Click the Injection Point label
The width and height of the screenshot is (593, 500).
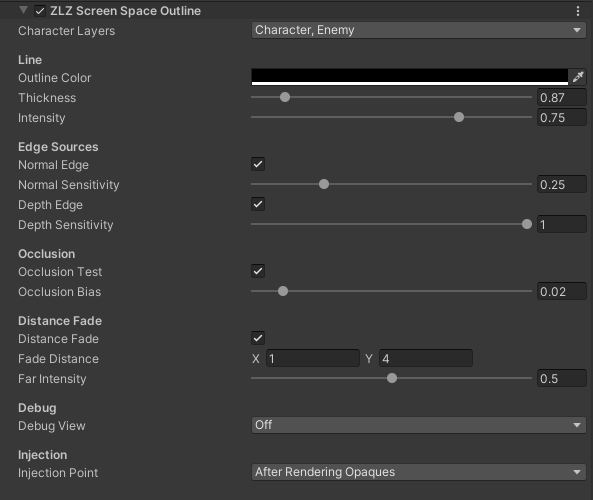point(58,472)
